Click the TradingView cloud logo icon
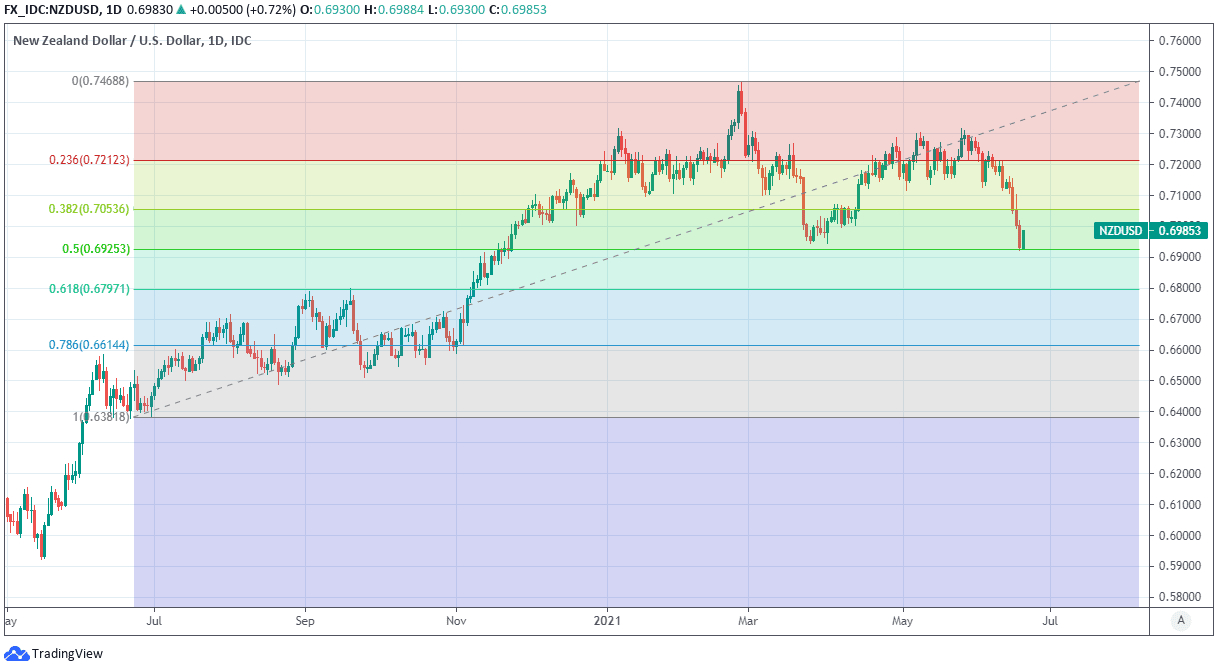 coord(16,654)
